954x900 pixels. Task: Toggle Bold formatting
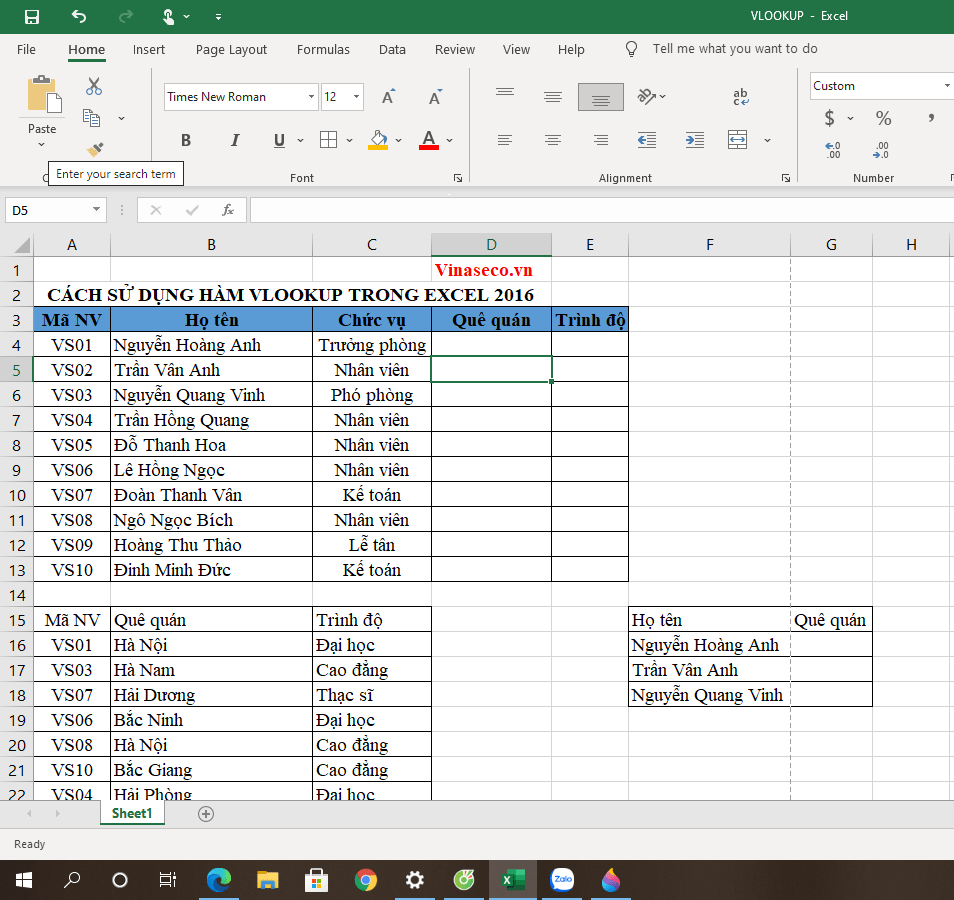(x=186, y=140)
